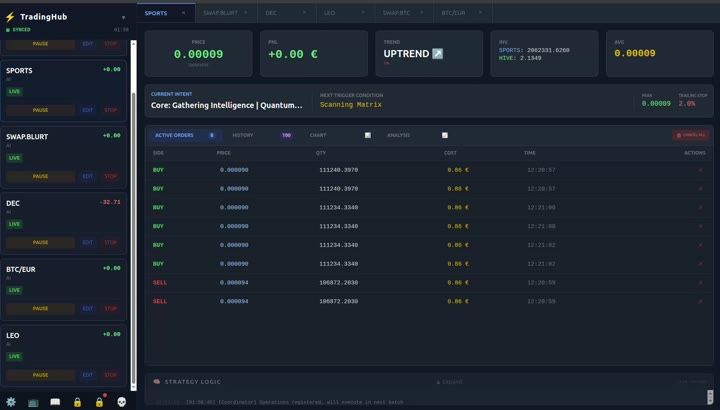Click the "Scanning Matrix" trigger condition text

coord(351,105)
